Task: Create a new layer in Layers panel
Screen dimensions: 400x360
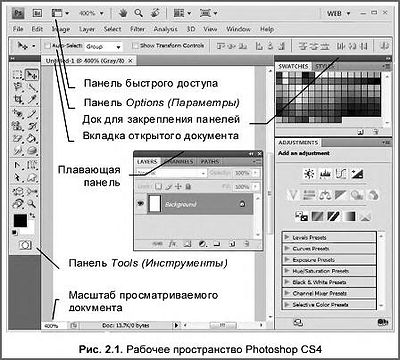Action: pyautogui.click(x=232, y=244)
